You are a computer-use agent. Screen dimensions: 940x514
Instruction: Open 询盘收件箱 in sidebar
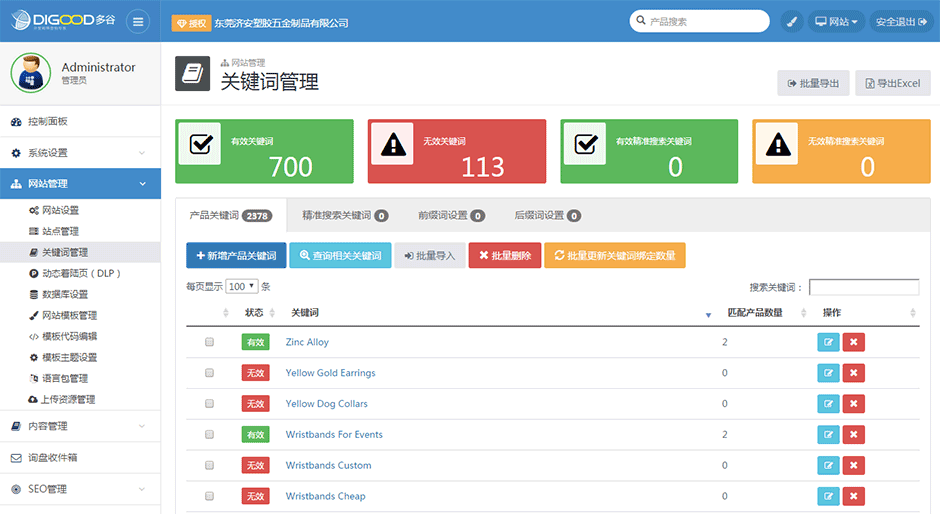[x=80, y=458]
